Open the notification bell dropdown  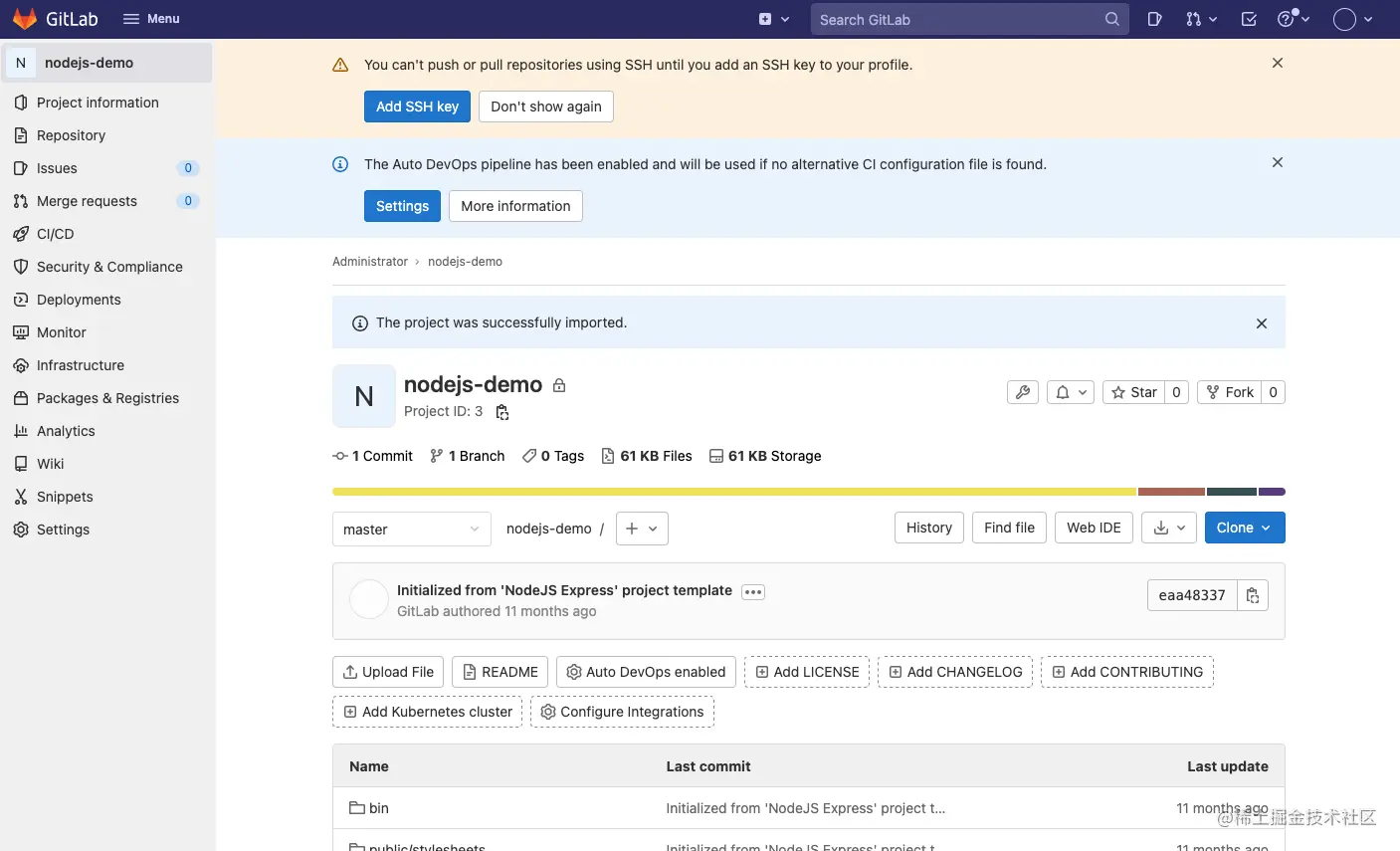[x=1071, y=392]
